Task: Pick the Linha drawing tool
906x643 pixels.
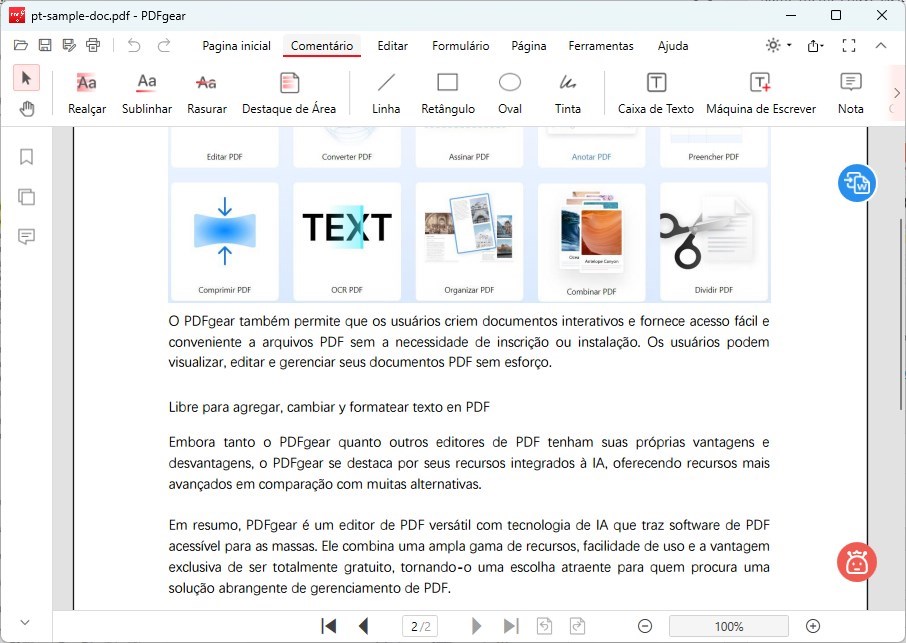Action: [x=386, y=94]
